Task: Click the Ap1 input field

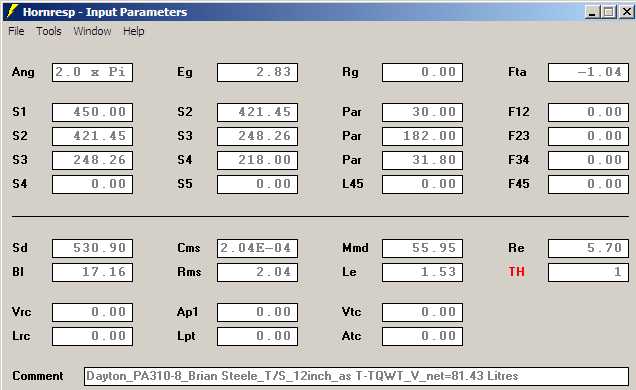Action: click(258, 312)
